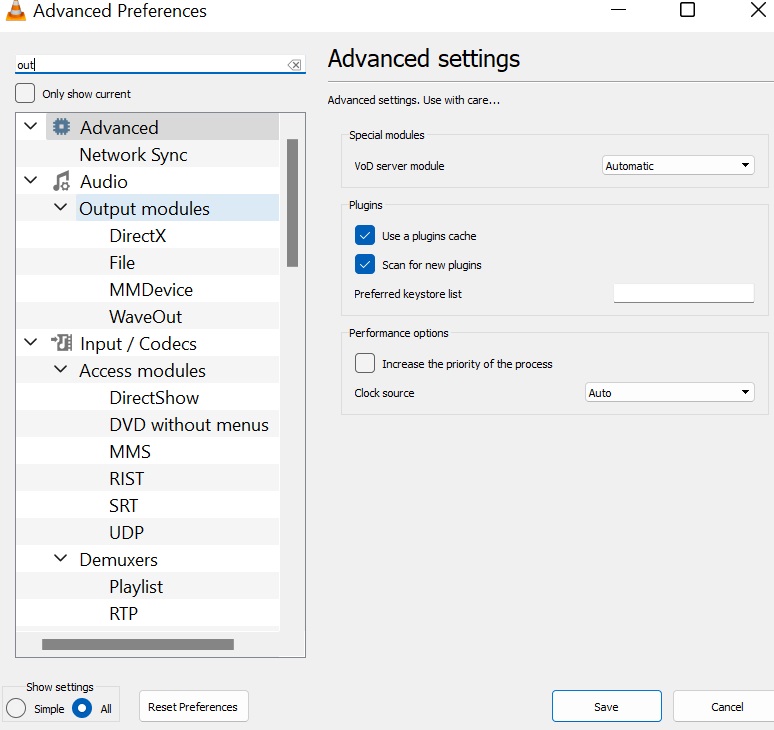Toggle Scan for new plugins checkbox
The height and width of the screenshot is (730, 774).
point(365,265)
